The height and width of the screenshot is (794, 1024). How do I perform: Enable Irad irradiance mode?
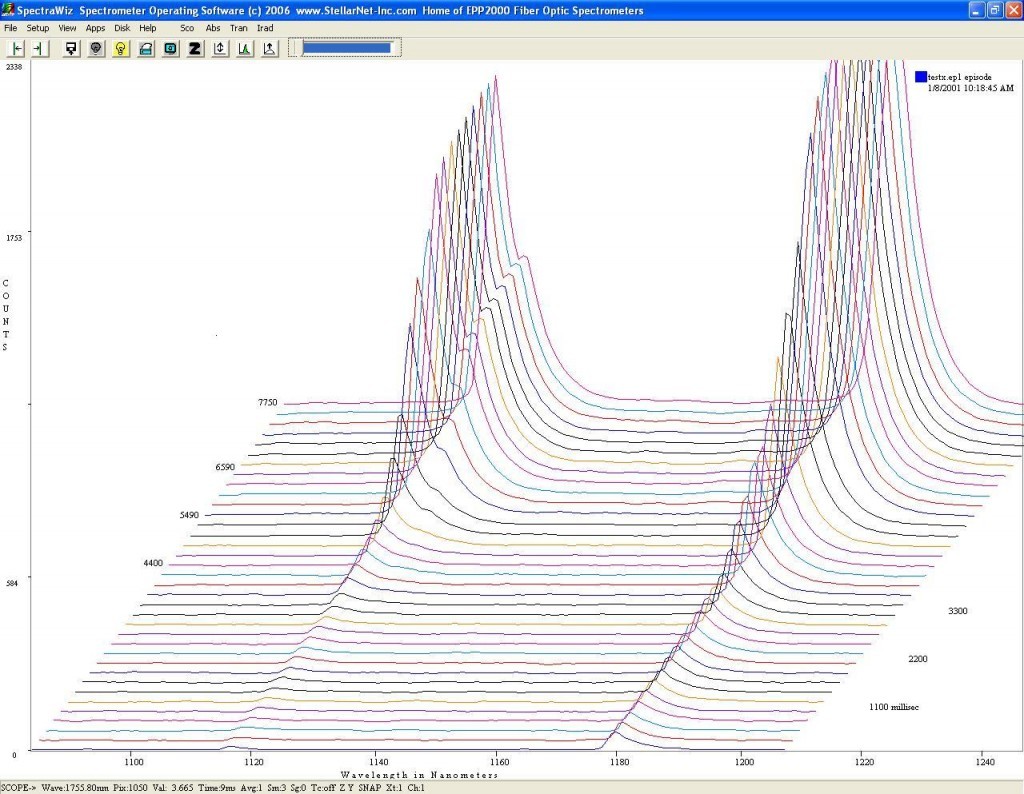(265, 28)
